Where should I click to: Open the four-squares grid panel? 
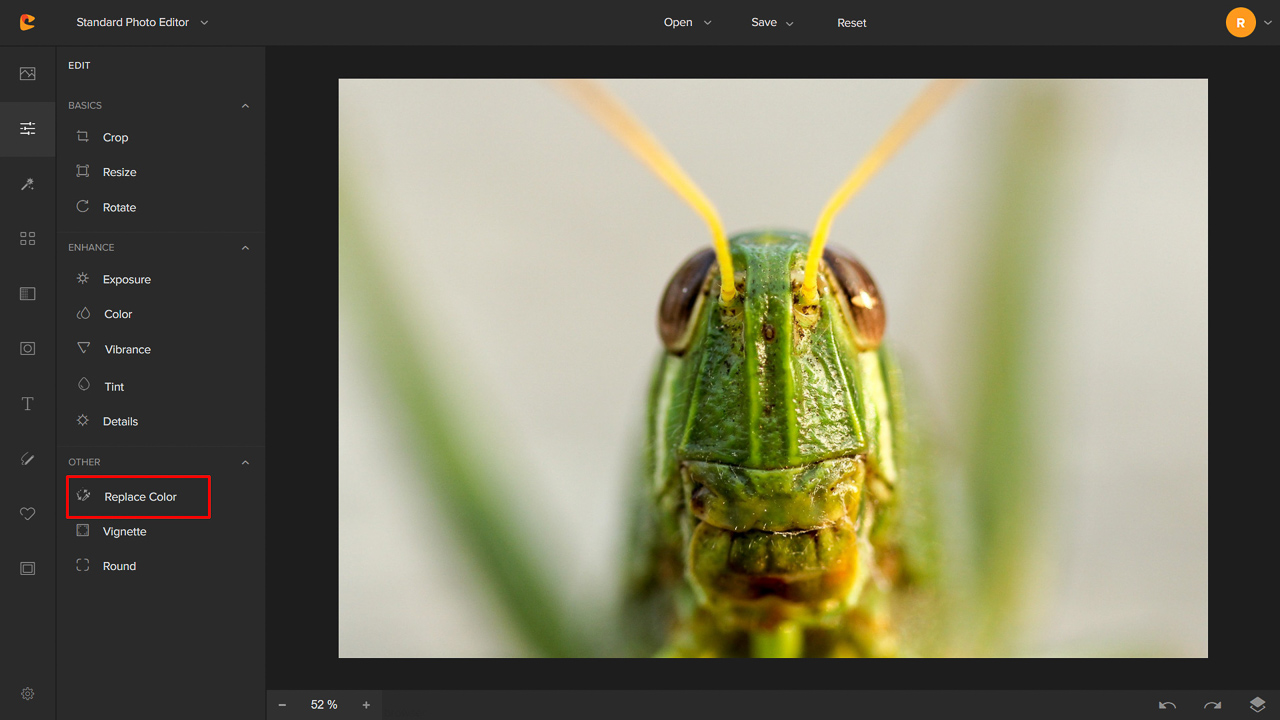point(27,239)
